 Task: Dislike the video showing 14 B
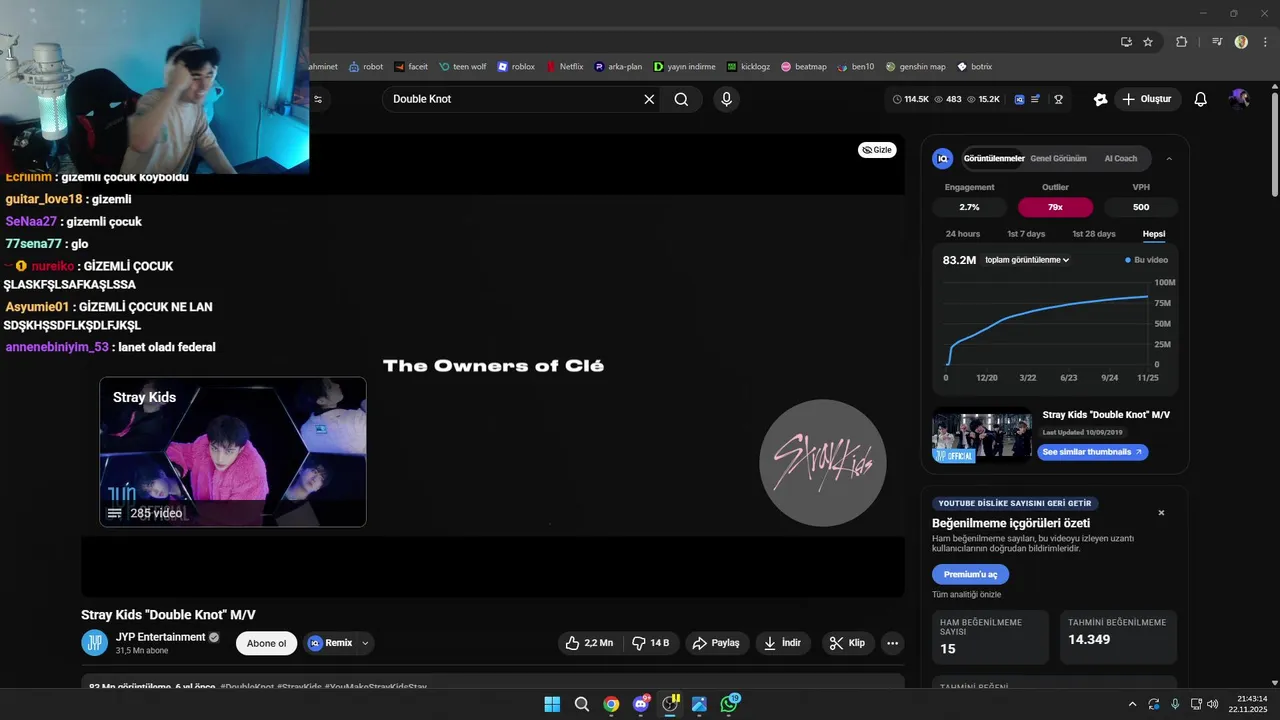tap(651, 643)
